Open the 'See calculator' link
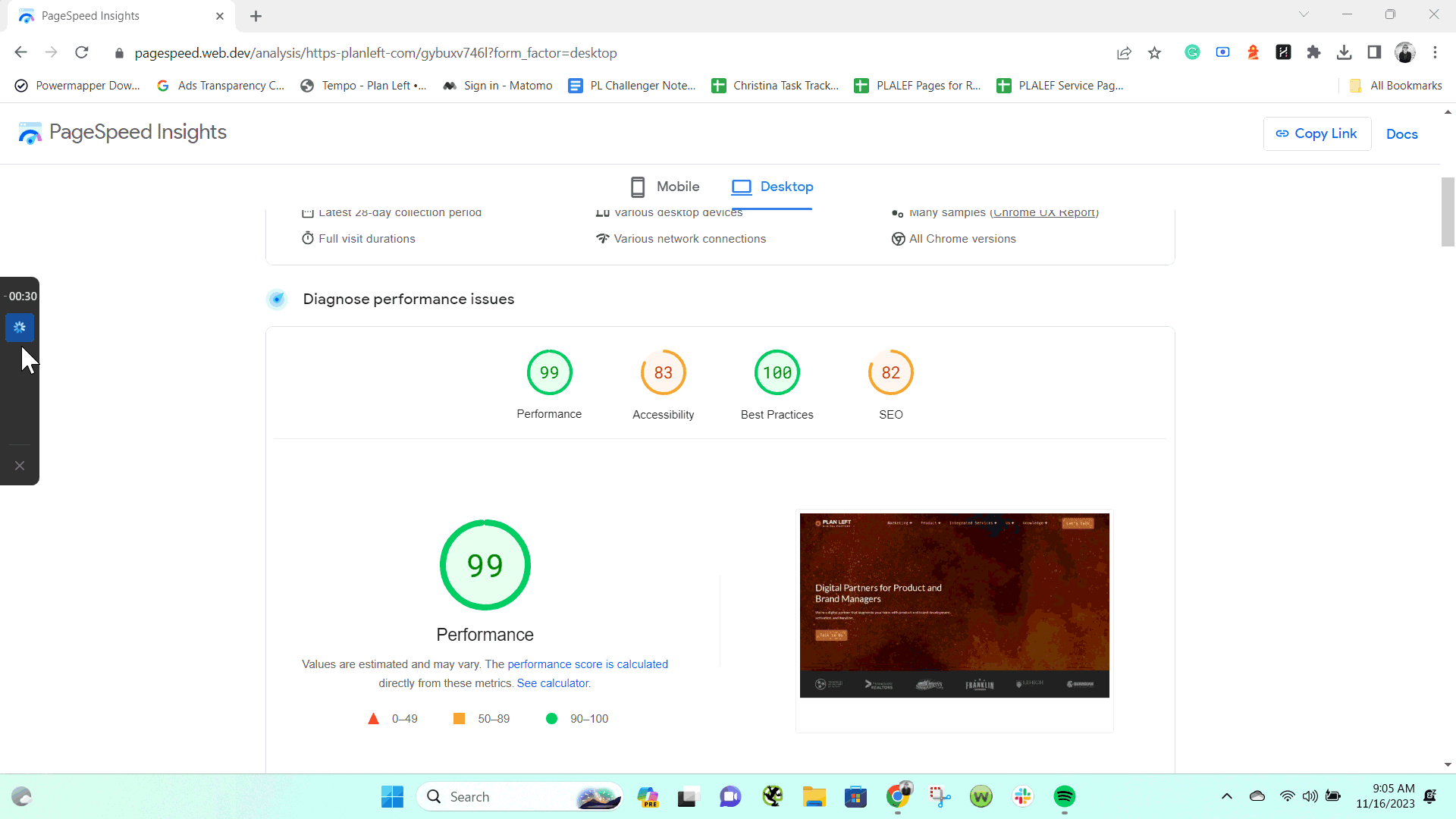The width and height of the screenshot is (1456, 819). click(x=553, y=683)
